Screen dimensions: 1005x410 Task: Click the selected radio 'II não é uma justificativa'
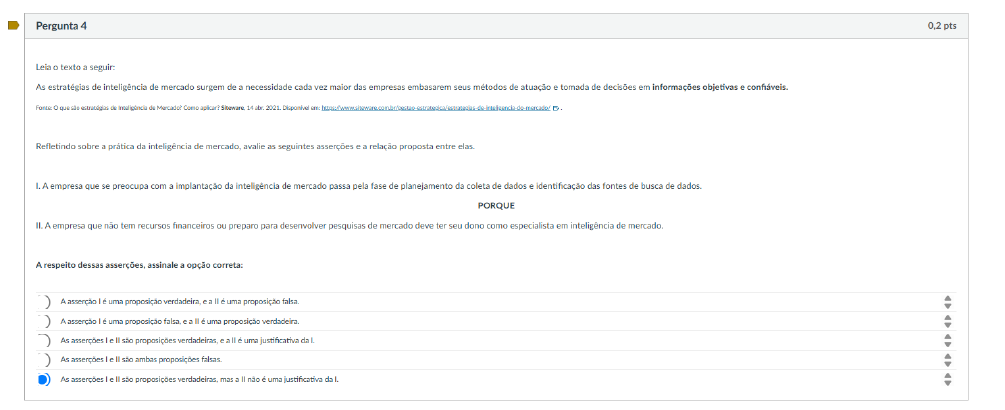43,379
